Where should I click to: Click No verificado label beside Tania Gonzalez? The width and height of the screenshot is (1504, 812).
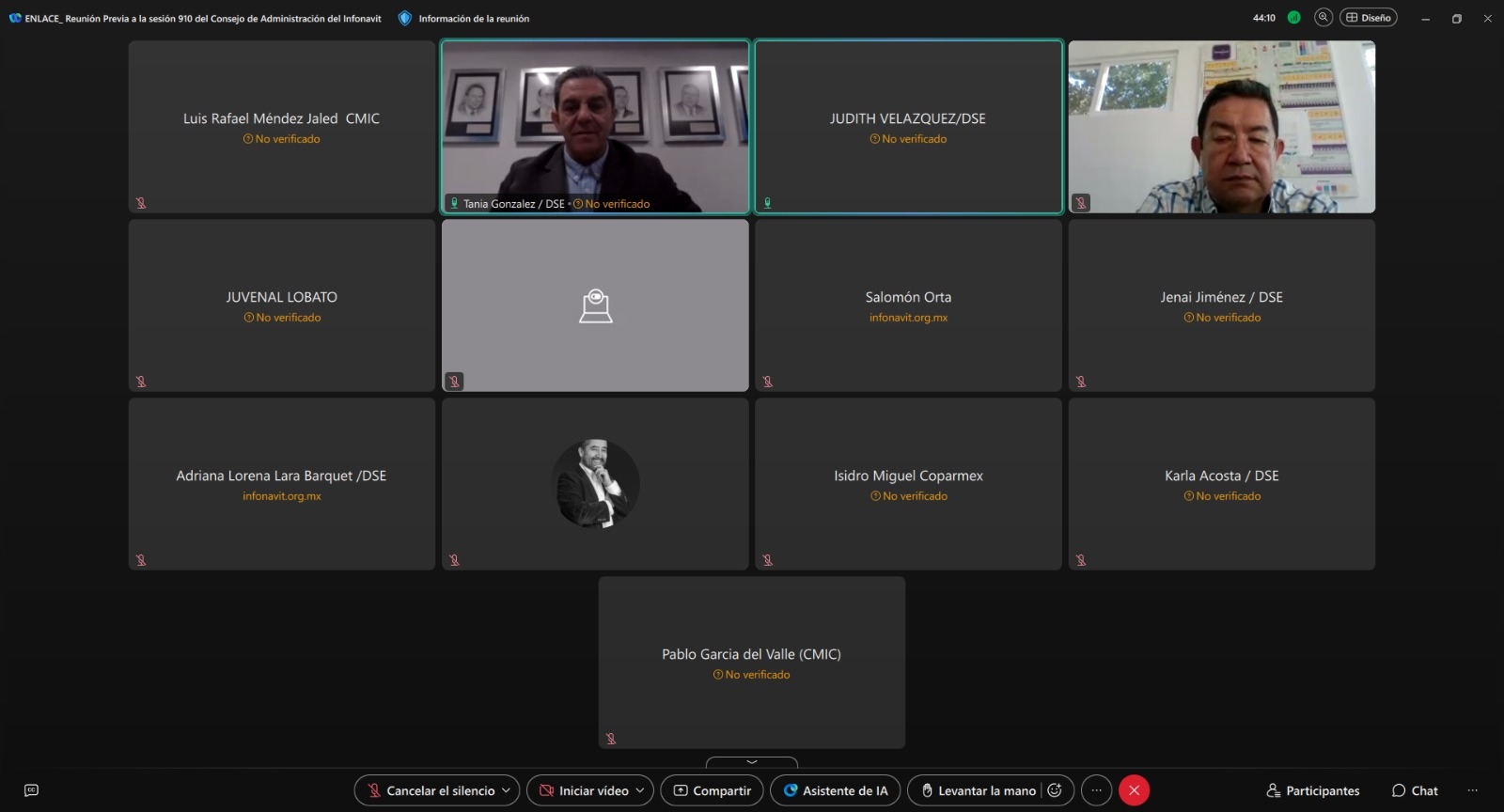[612, 204]
